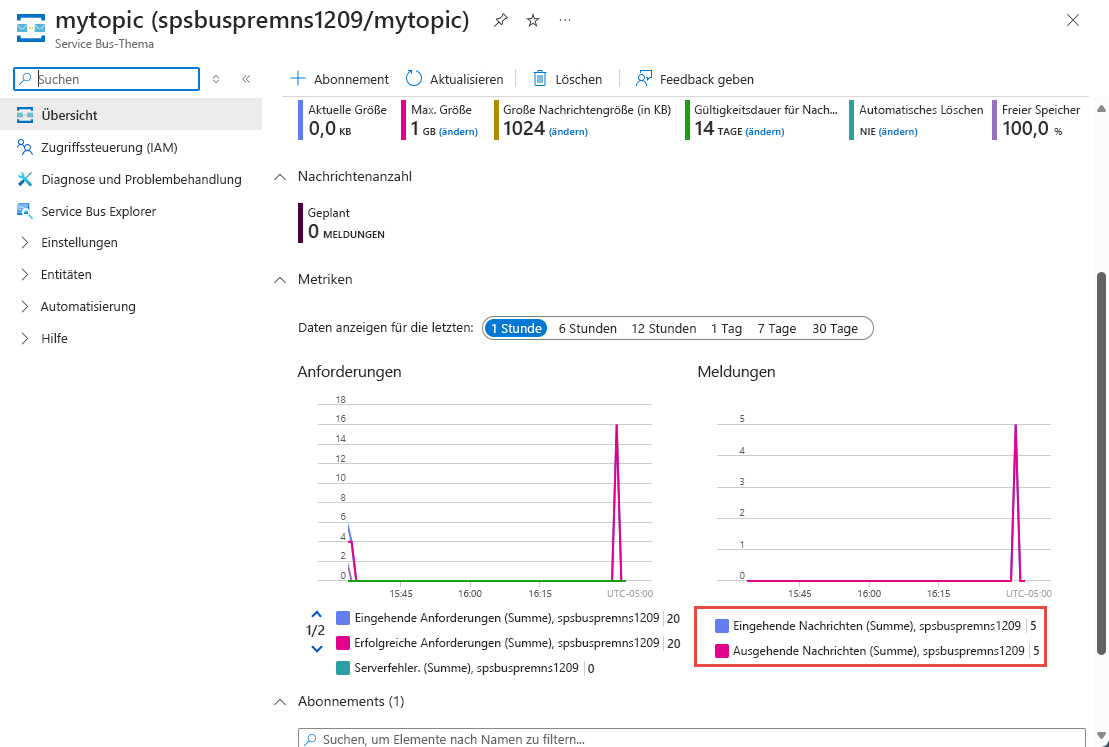
Task: Click the scroll up arrow of the main pane
Action: pos(1101,109)
